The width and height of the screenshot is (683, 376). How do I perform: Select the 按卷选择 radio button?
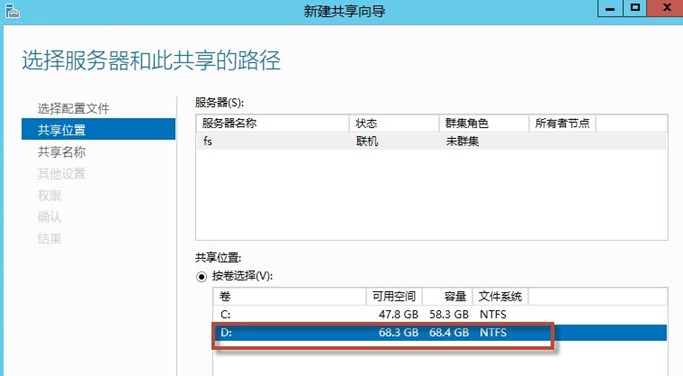[x=201, y=276]
